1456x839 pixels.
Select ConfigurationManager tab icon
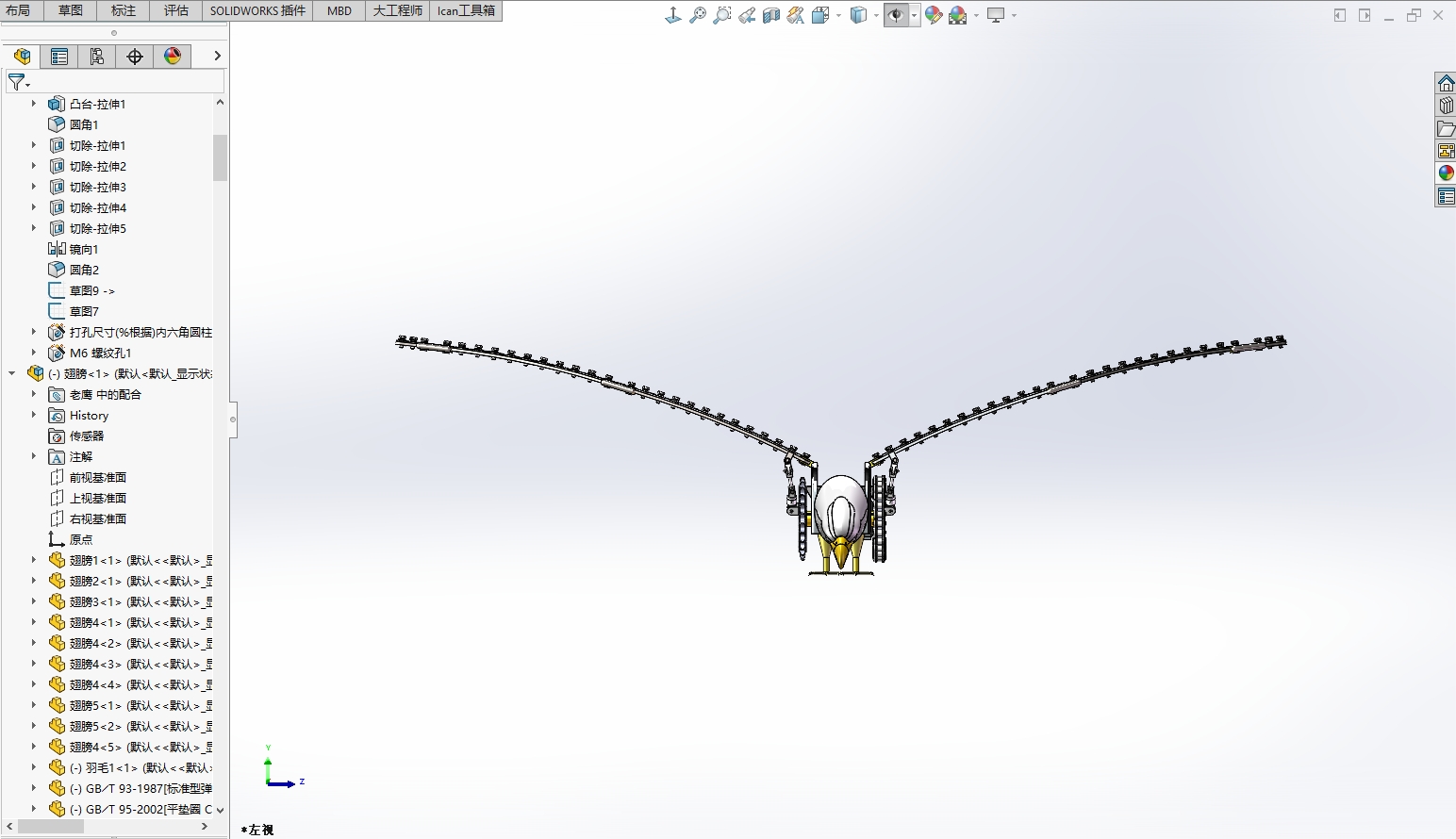click(97, 57)
